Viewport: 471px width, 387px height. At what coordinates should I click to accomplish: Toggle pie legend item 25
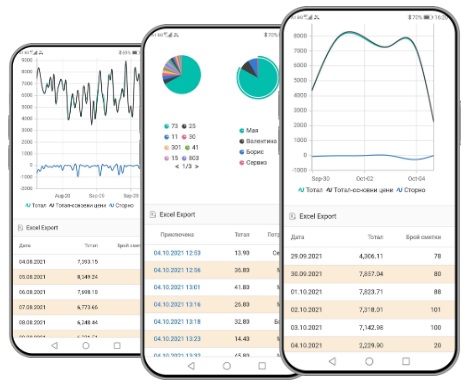click(x=189, y=126)
